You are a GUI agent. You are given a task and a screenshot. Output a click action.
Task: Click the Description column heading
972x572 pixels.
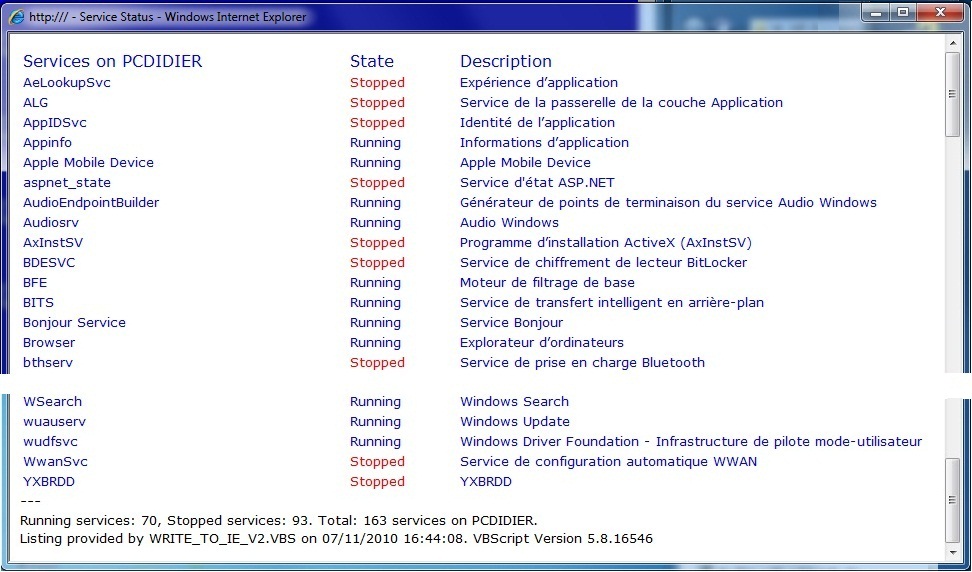click(505, 61)
